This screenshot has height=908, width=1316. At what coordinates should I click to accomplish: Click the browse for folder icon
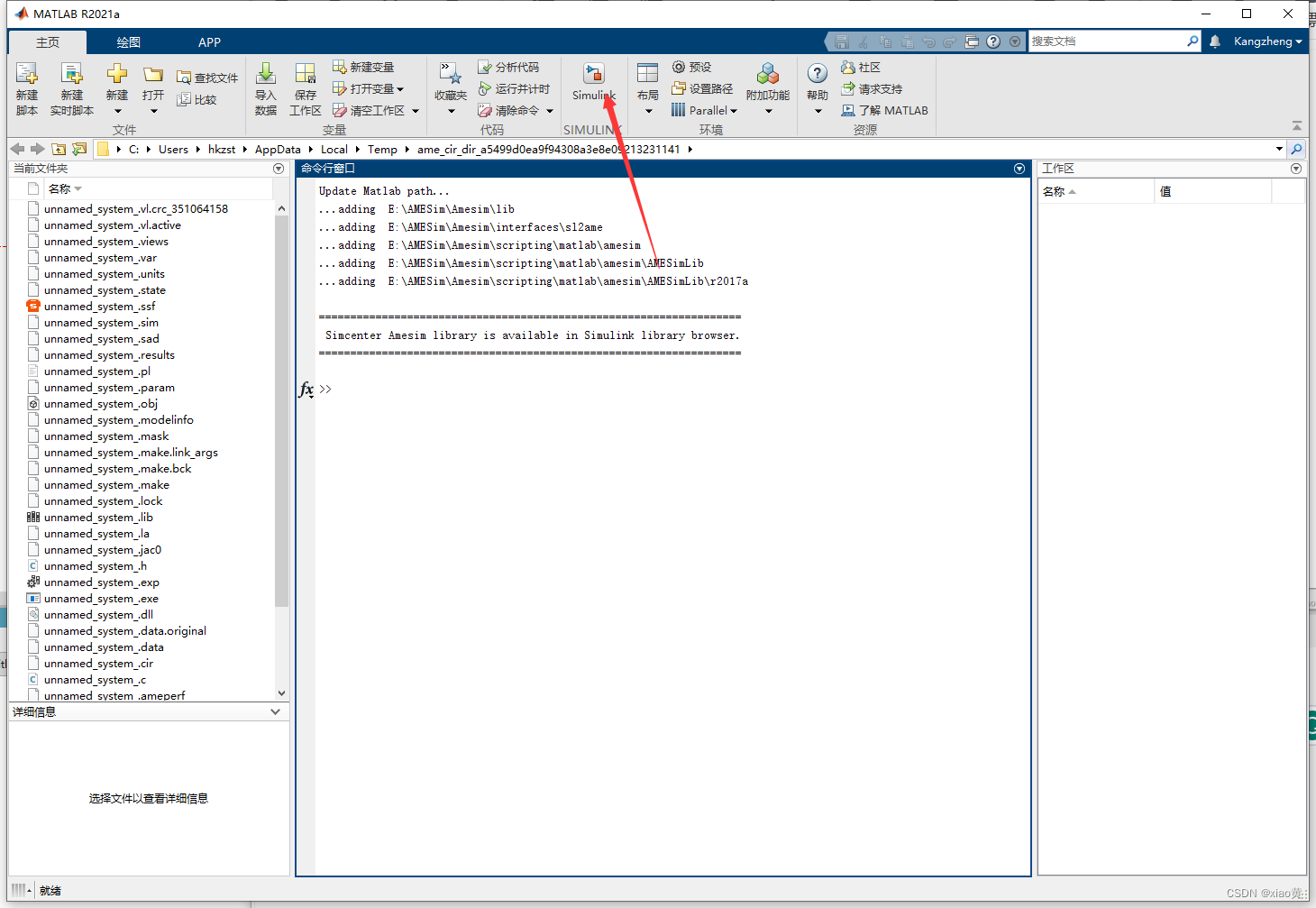[79, 149]
